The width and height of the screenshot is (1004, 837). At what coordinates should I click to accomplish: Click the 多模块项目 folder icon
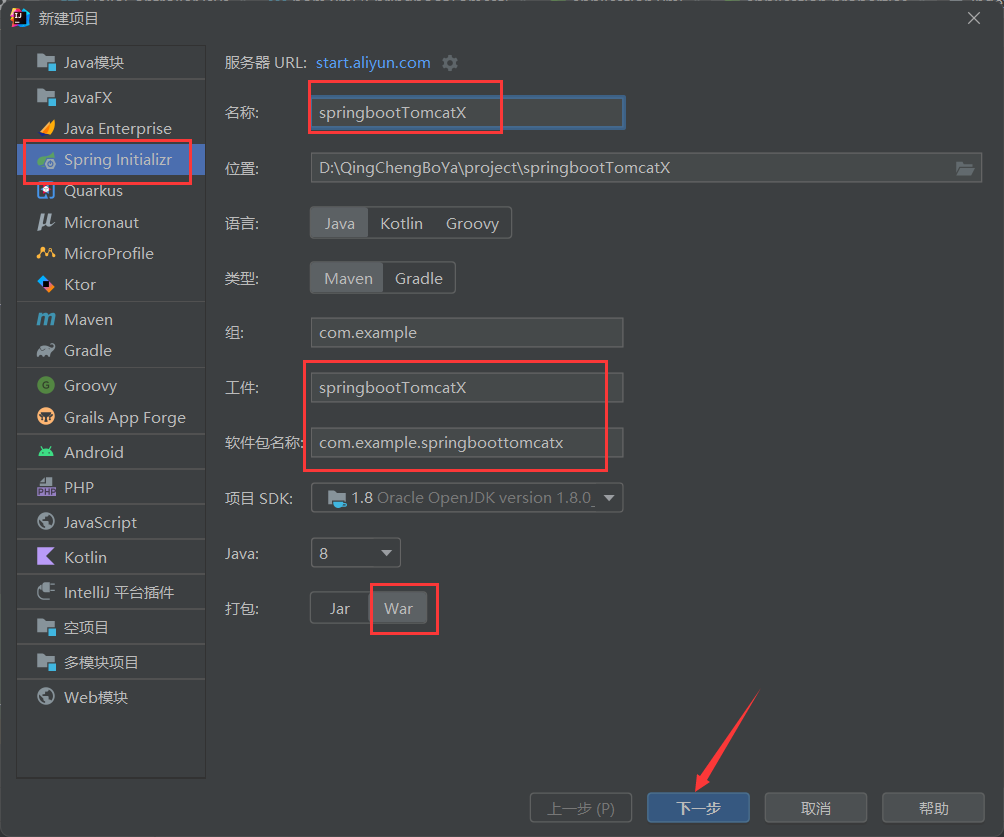[x=46, y=662]
